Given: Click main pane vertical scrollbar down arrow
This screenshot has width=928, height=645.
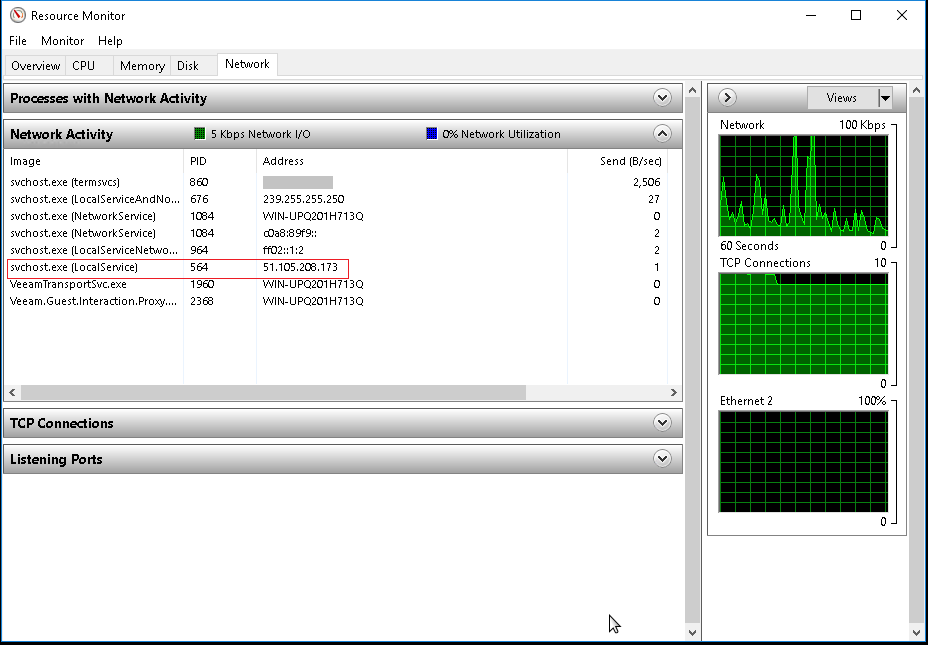Looking at the screenshot, I should 692,632.
